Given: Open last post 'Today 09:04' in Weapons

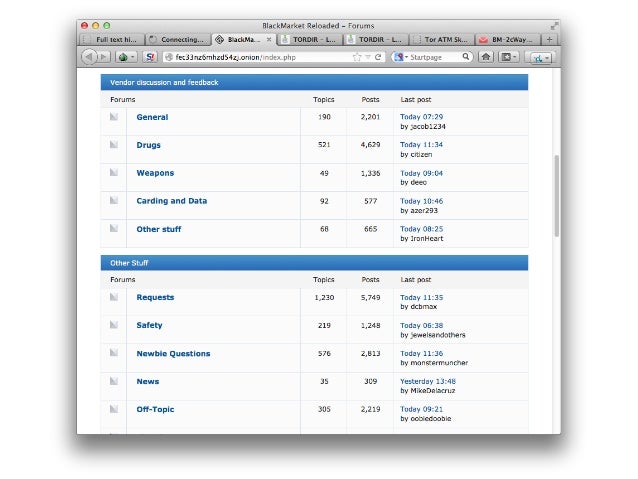Looking at the screenshot, I should click(x=421, y=173).
